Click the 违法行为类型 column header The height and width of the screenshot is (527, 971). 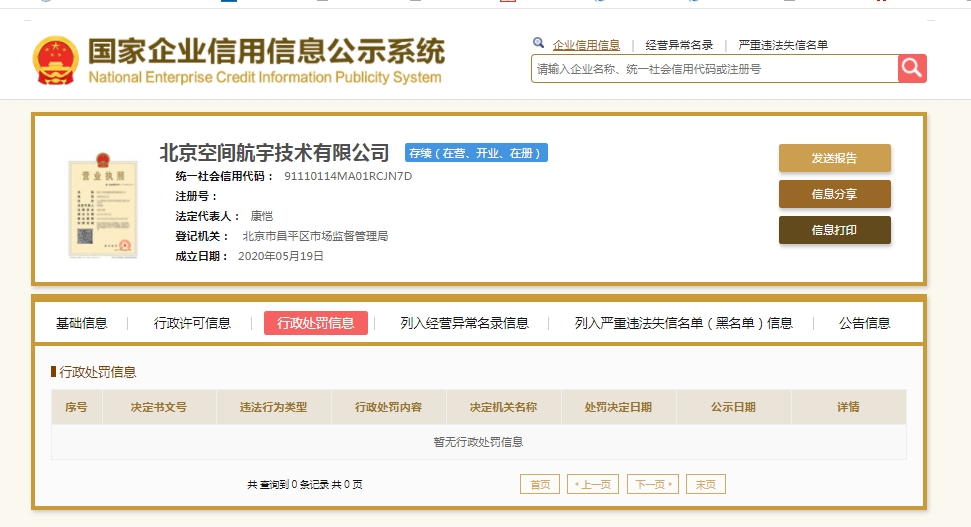(274, 407)
